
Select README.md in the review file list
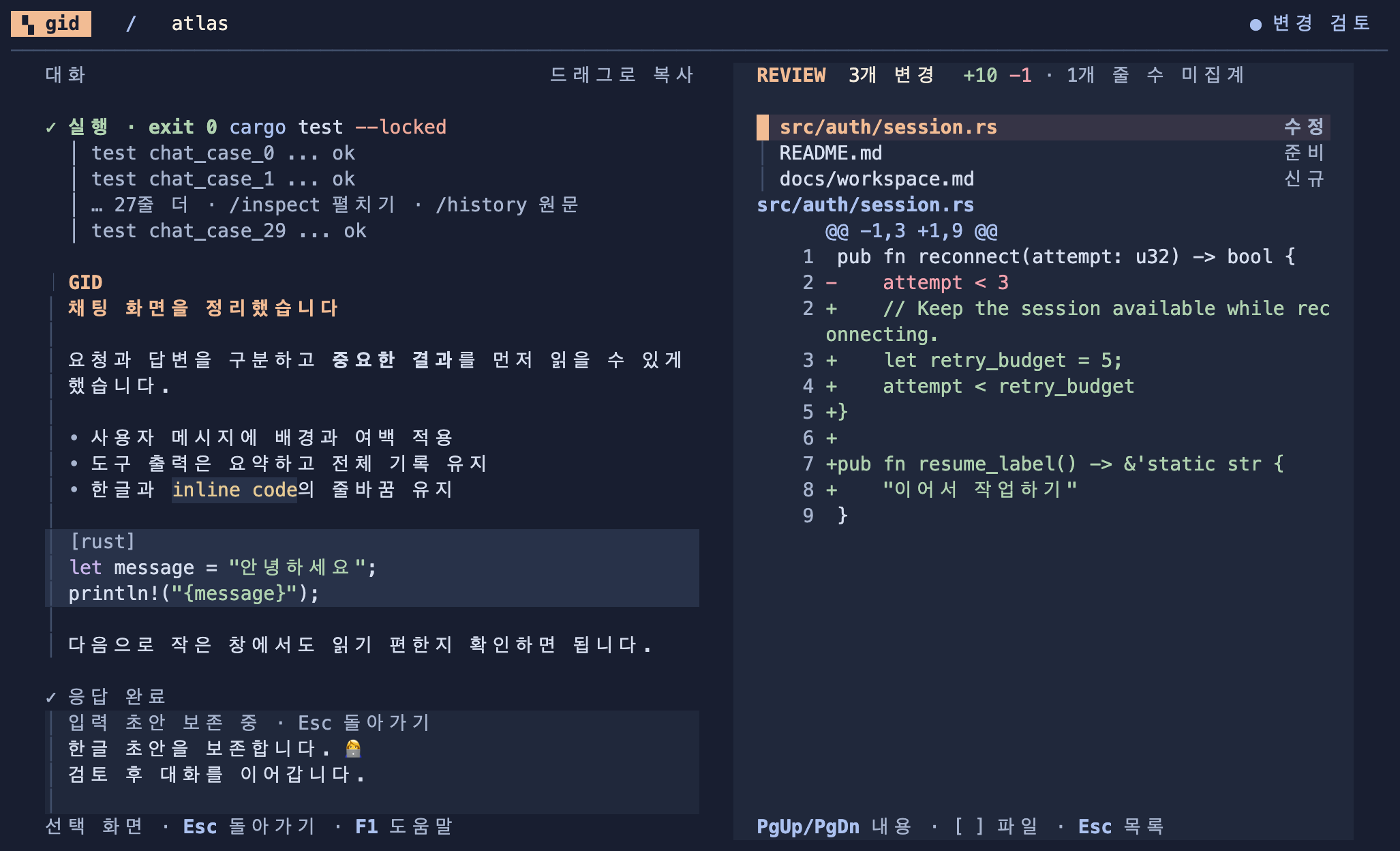pyautogui.click(x=1044, y=153)
